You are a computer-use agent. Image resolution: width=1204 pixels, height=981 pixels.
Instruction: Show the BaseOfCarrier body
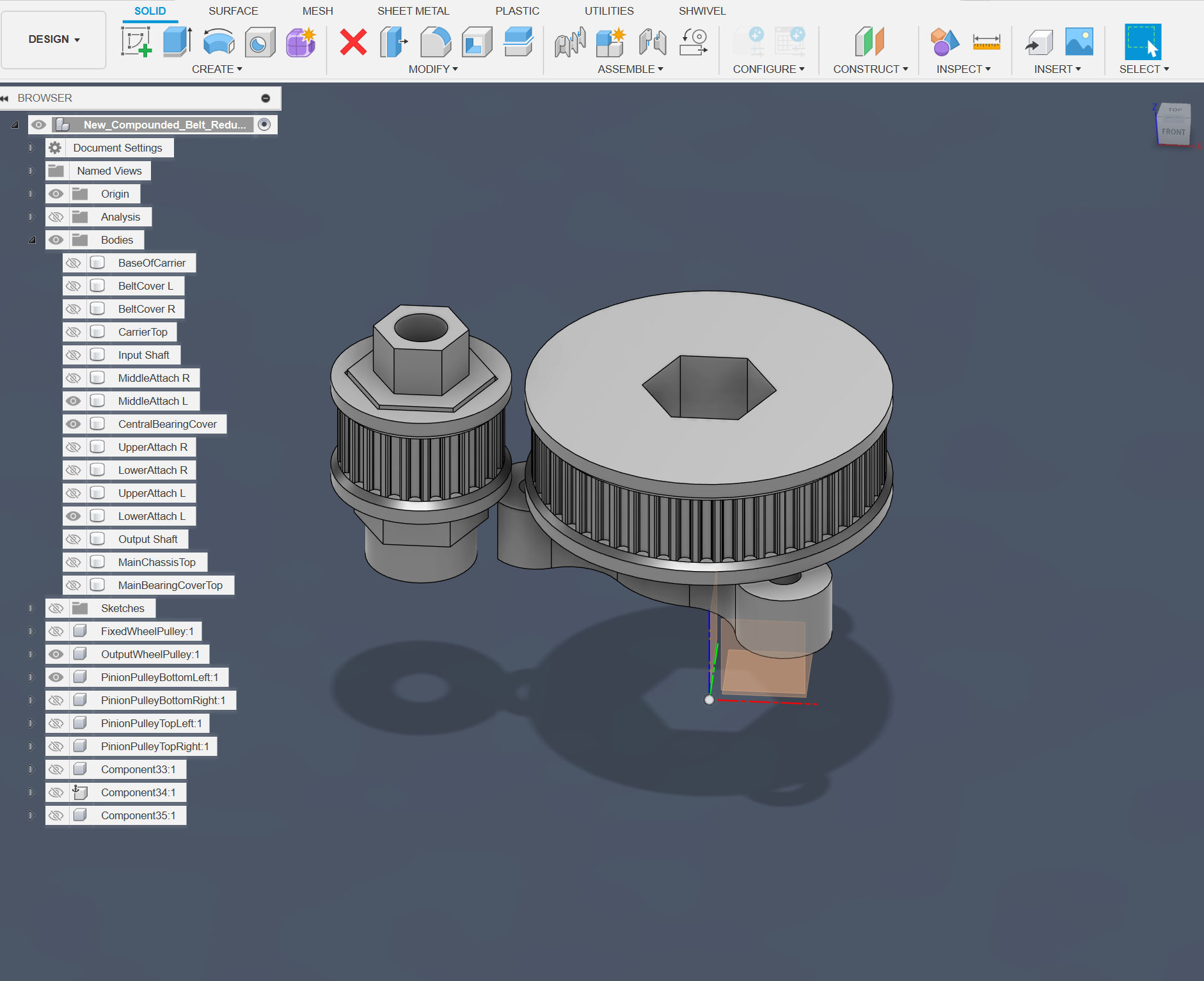[74, 263]
